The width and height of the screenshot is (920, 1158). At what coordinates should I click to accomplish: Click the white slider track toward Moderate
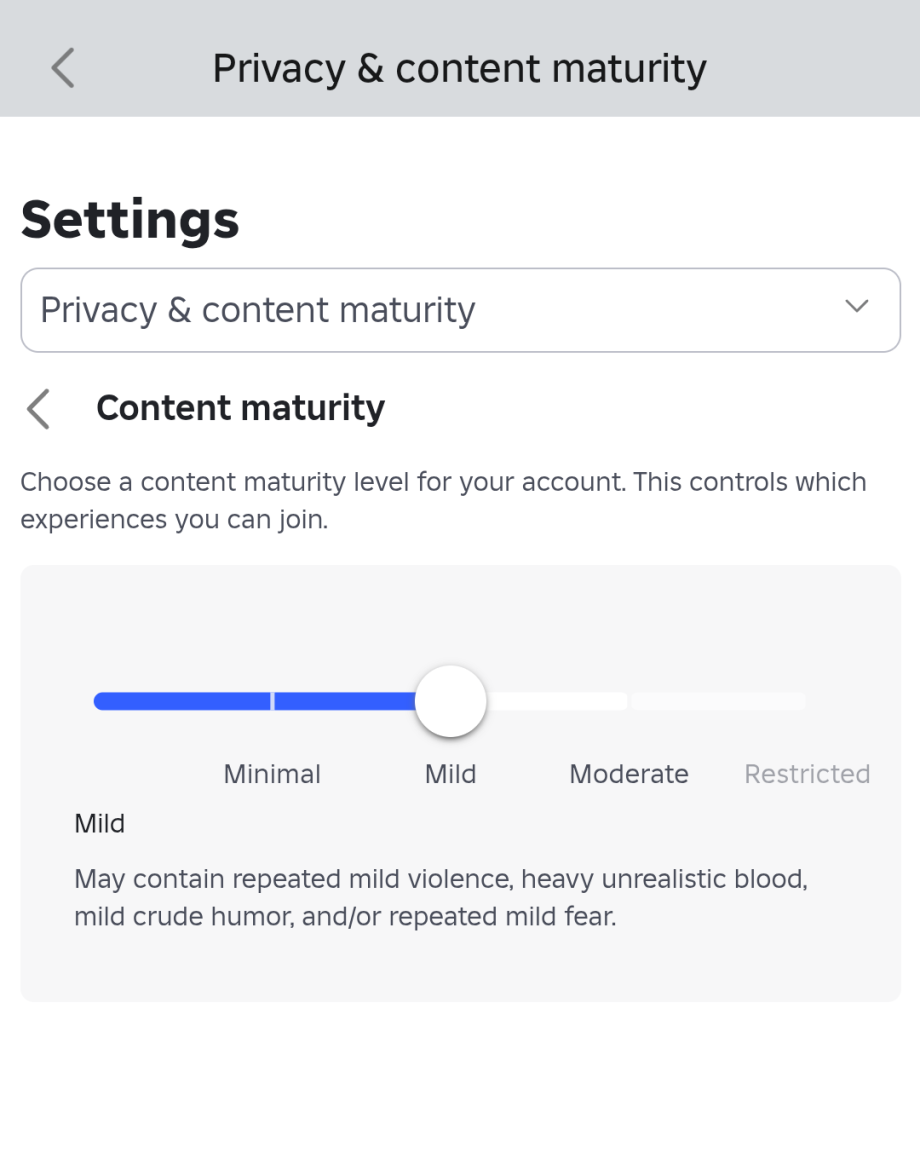point(557,701)
